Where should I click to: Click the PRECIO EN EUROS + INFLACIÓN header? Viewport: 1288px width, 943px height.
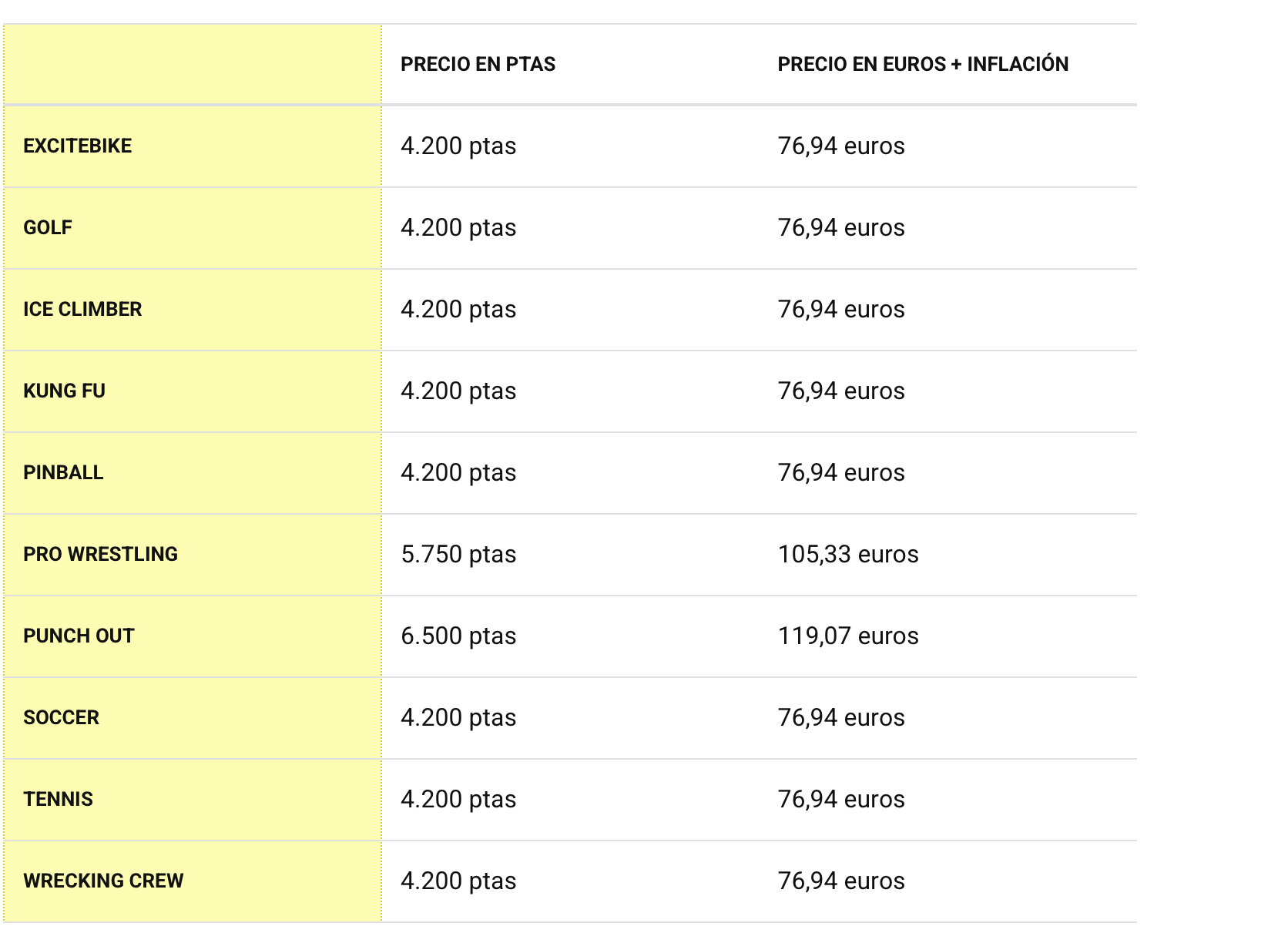(x=923, y=64)
